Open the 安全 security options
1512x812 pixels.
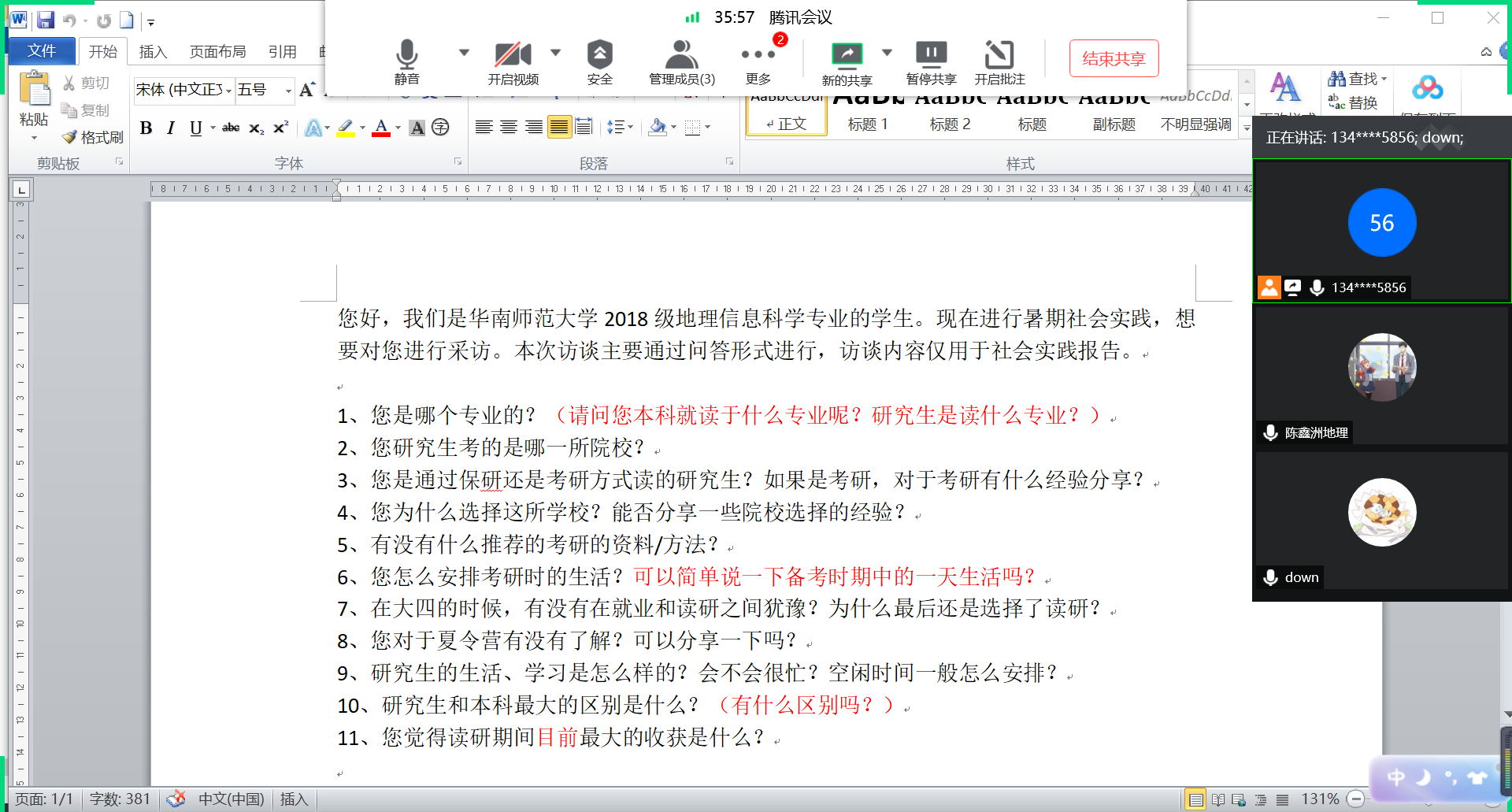(599, 61)
